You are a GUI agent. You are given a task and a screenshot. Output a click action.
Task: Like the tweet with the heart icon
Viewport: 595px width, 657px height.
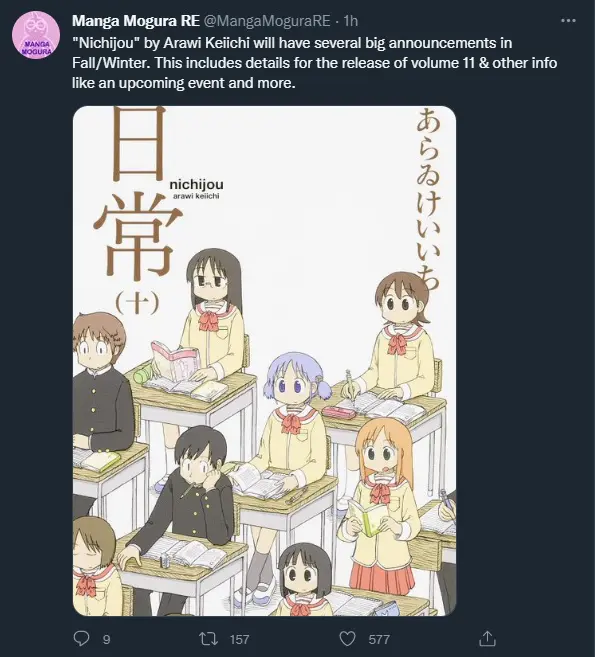(x=347, y=639)
